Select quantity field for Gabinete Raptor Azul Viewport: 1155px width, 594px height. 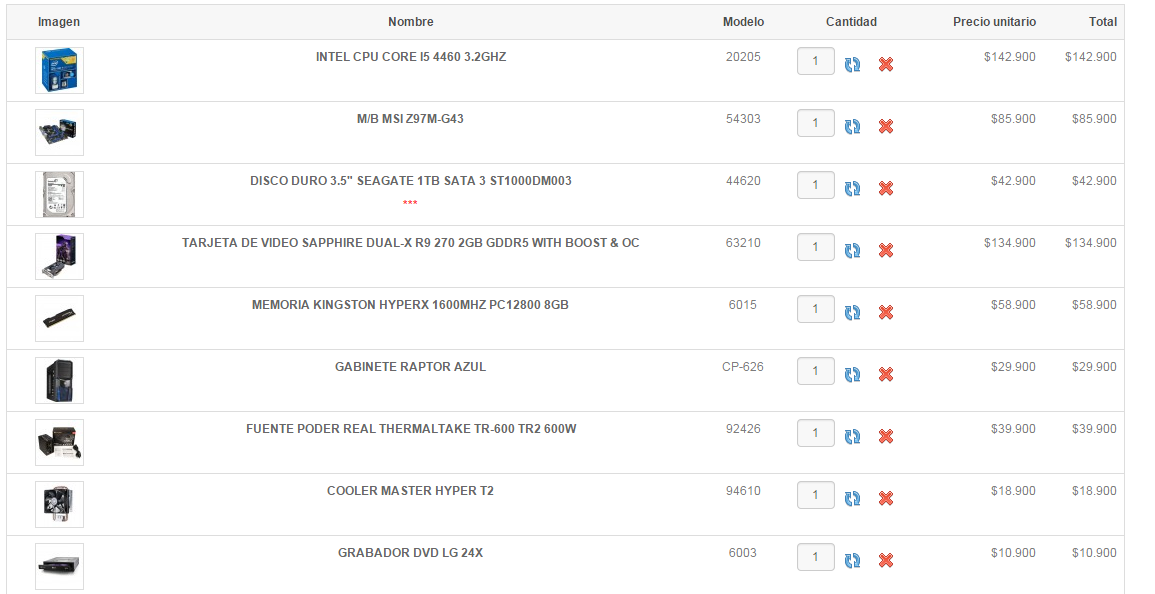tap(815, 371)
